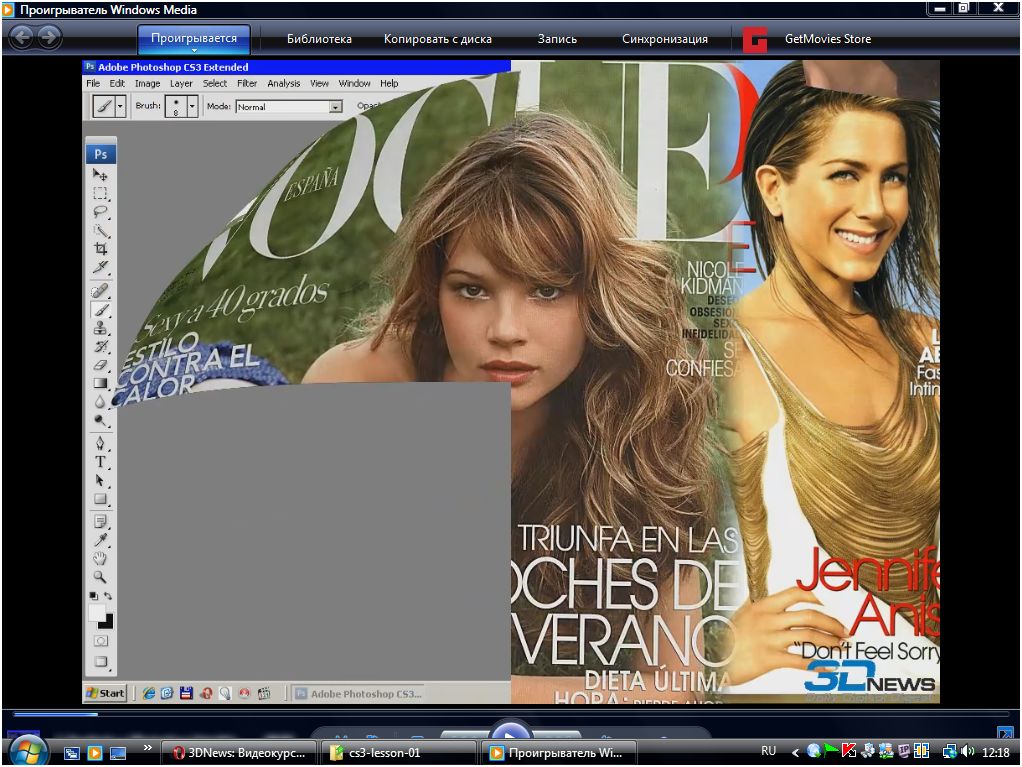Activate the Blur tool

pyautogui.click(x=100, y=401)
